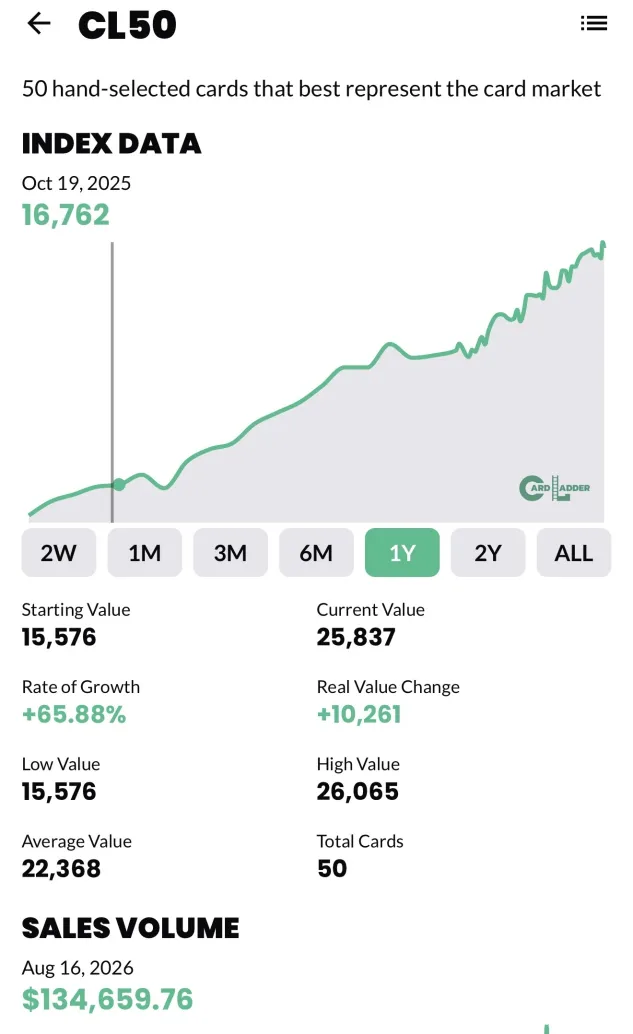This screenshot has width=633, height=1034.
Task: Switch chart to 6M range
Action: click(x=316, y=553)
